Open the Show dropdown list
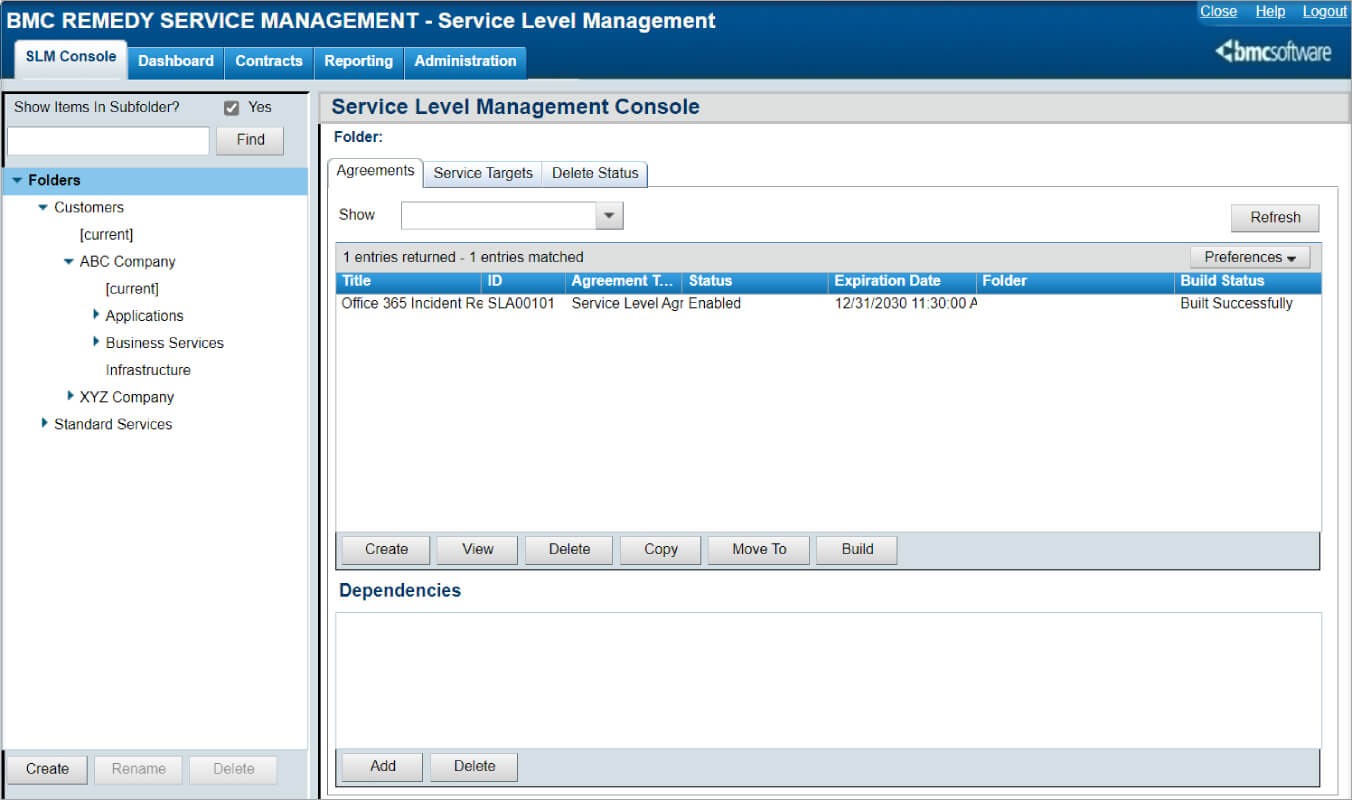 coord(609,216)
